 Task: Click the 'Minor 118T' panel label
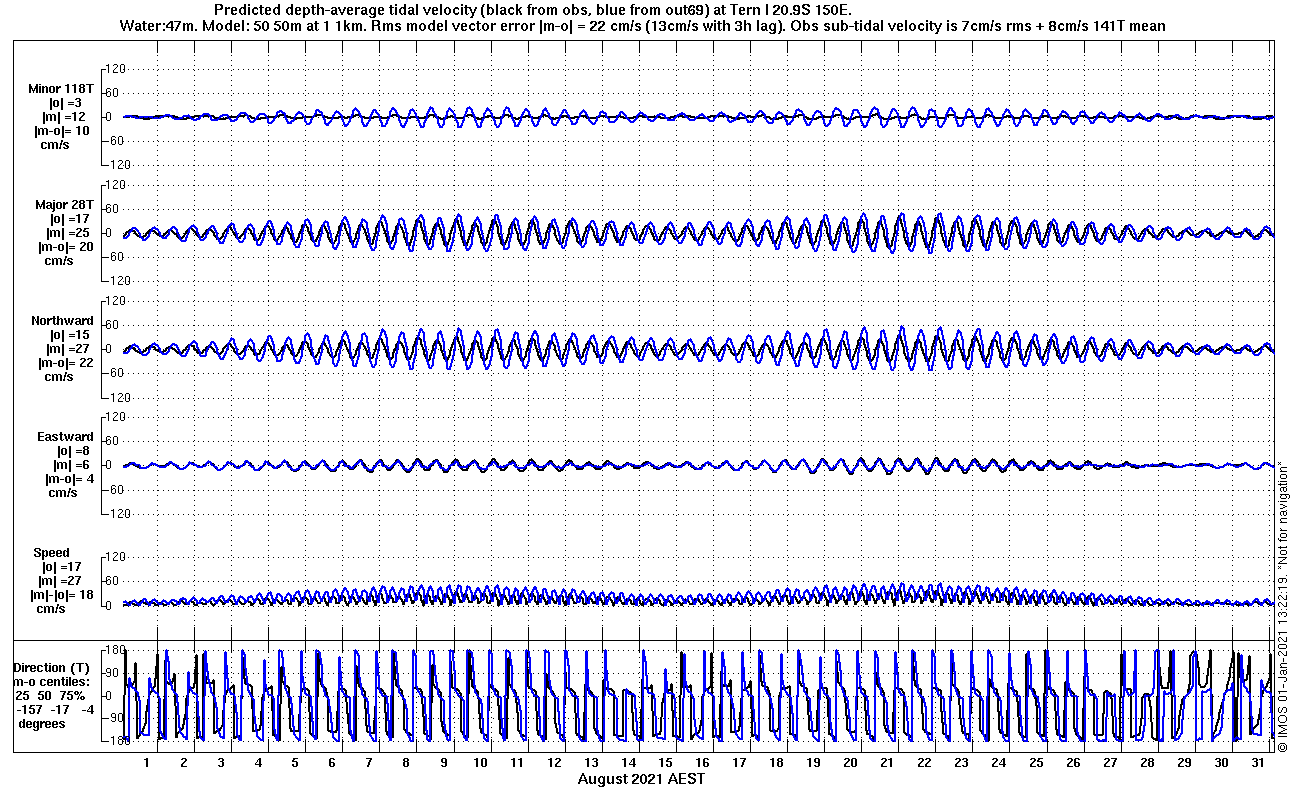coord(61,89)
